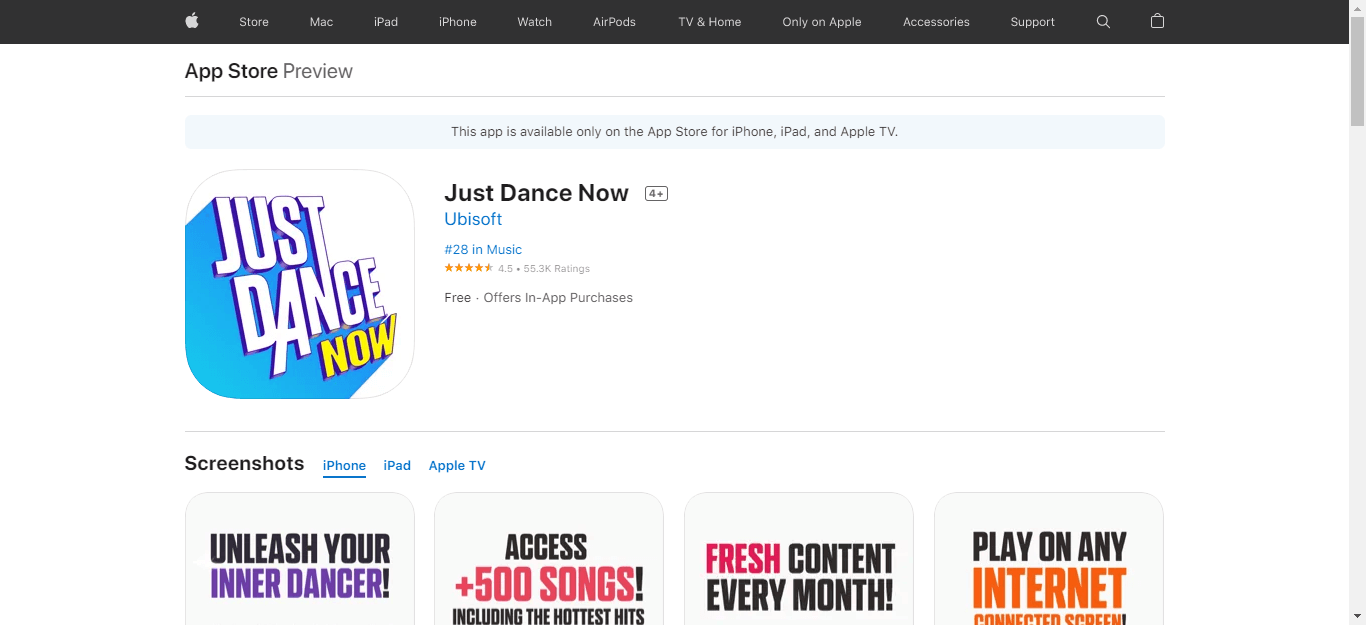The height and width of the screenshot is (625, 1366).
Task: Open the Ubisoft developer link
Action: coord(473,219)
